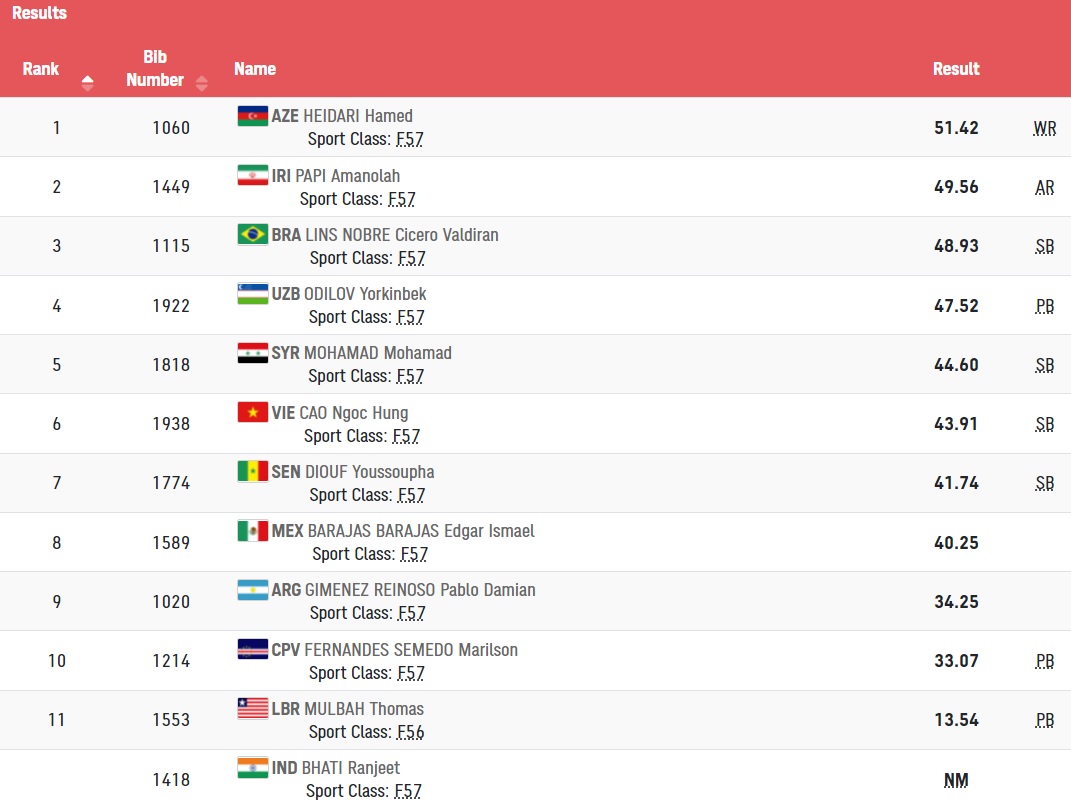Click the WR record abbreviation

[x=1044, y=128]
